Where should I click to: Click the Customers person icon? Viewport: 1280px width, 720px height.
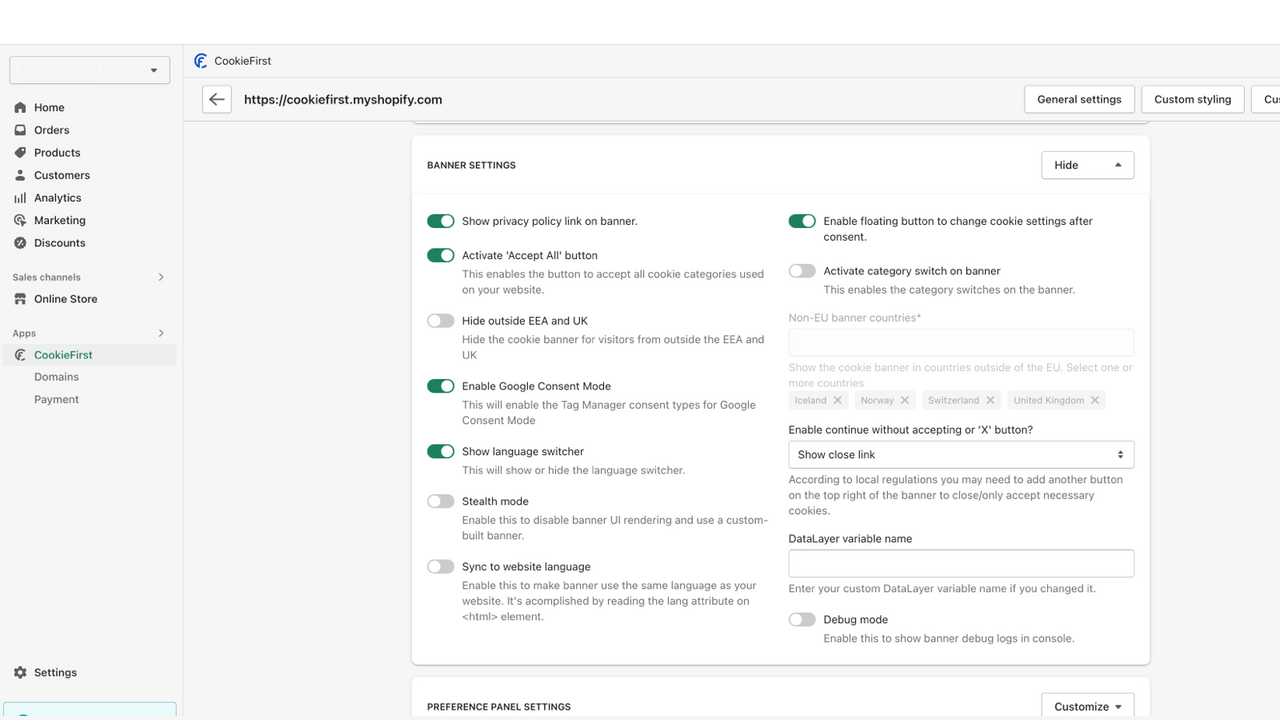(x=20, y=175)
